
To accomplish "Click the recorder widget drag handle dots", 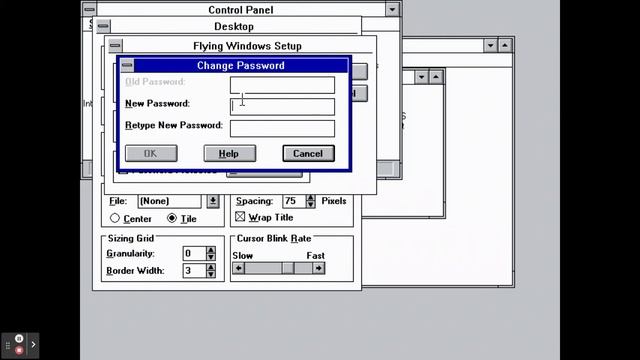I will coord(7,346).
